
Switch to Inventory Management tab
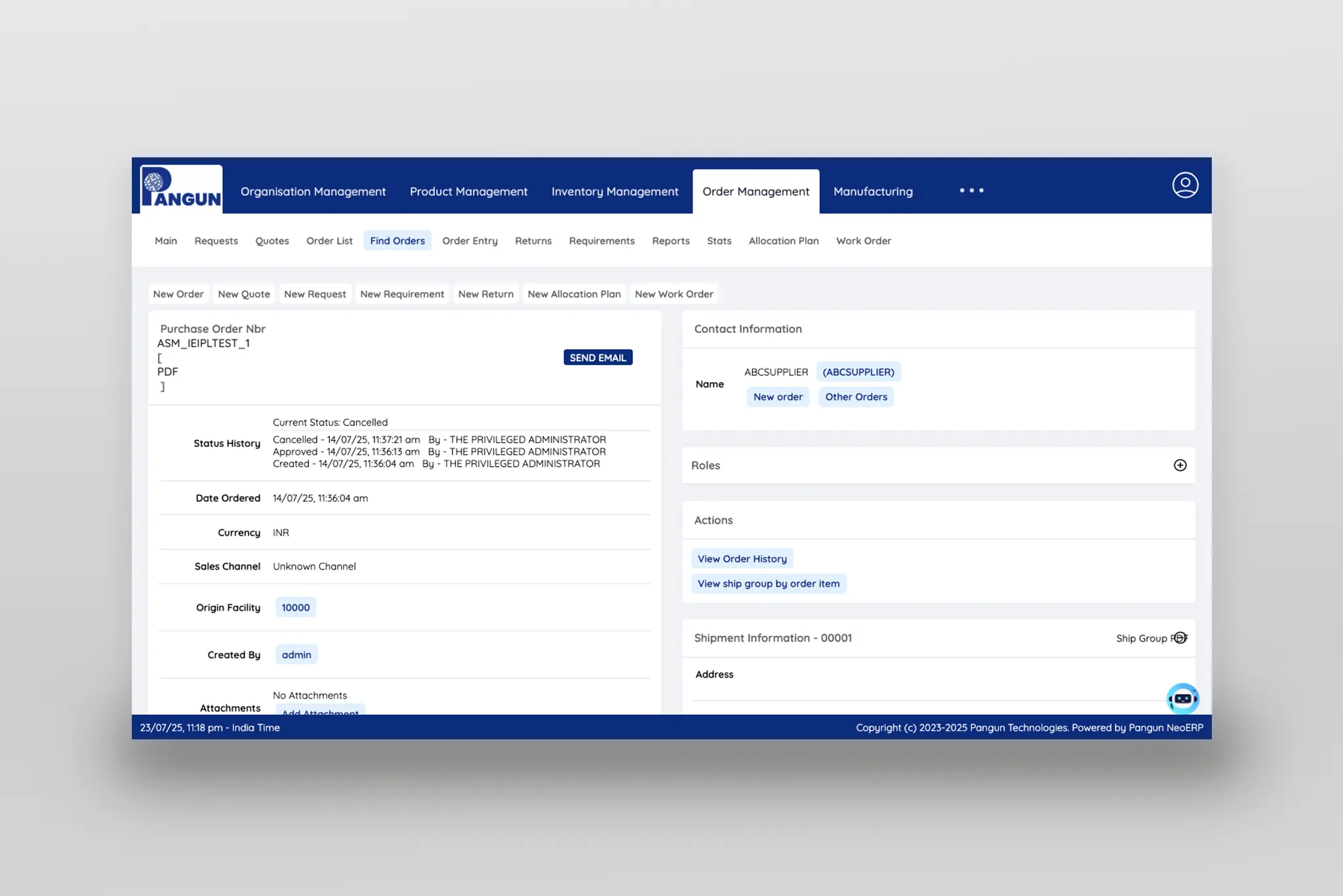pyautogui.click(x=614, y=191)
